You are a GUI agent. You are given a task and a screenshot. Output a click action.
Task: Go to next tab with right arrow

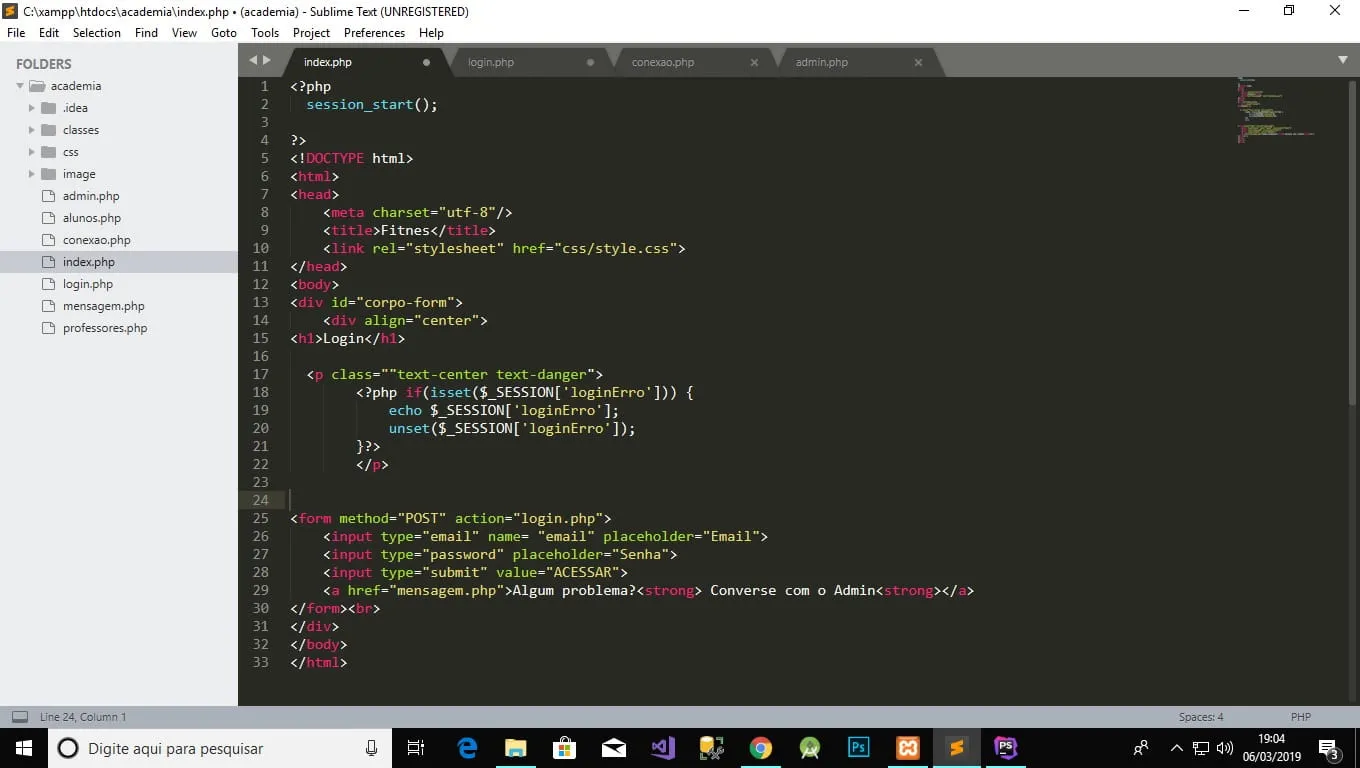tap(267, 61)
